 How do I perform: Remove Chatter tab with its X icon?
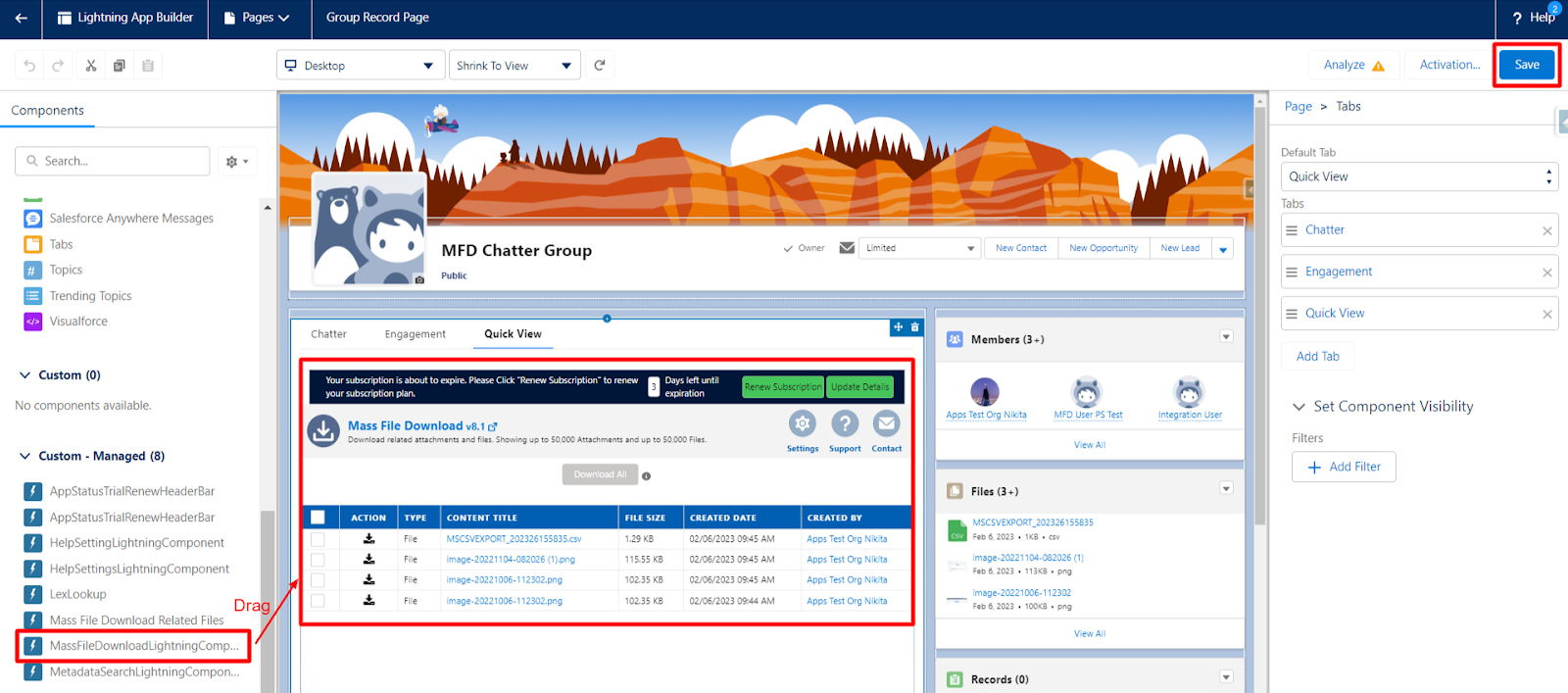1547,231
